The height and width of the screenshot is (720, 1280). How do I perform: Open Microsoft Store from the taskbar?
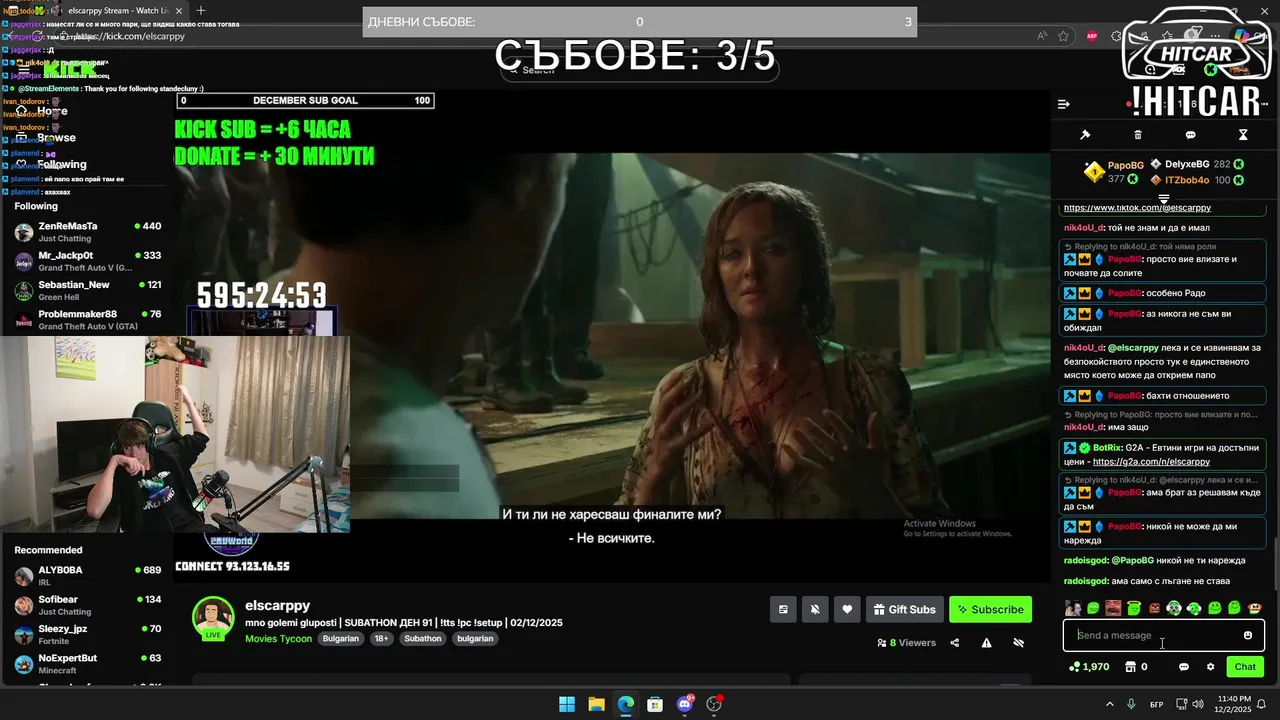pos(655,704)
